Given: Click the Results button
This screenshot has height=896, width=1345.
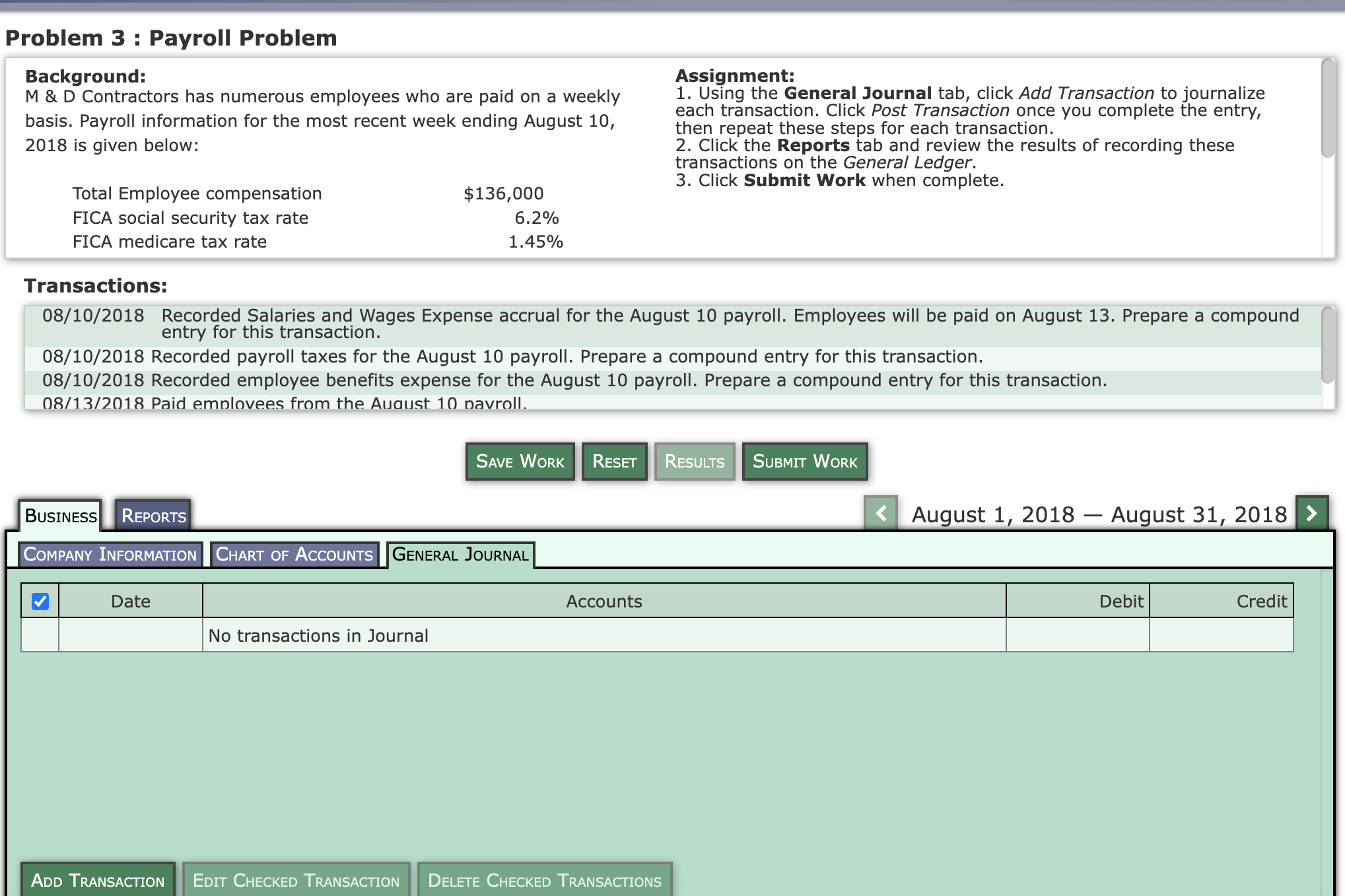Looking at the screenshot, I should point(695,461).
